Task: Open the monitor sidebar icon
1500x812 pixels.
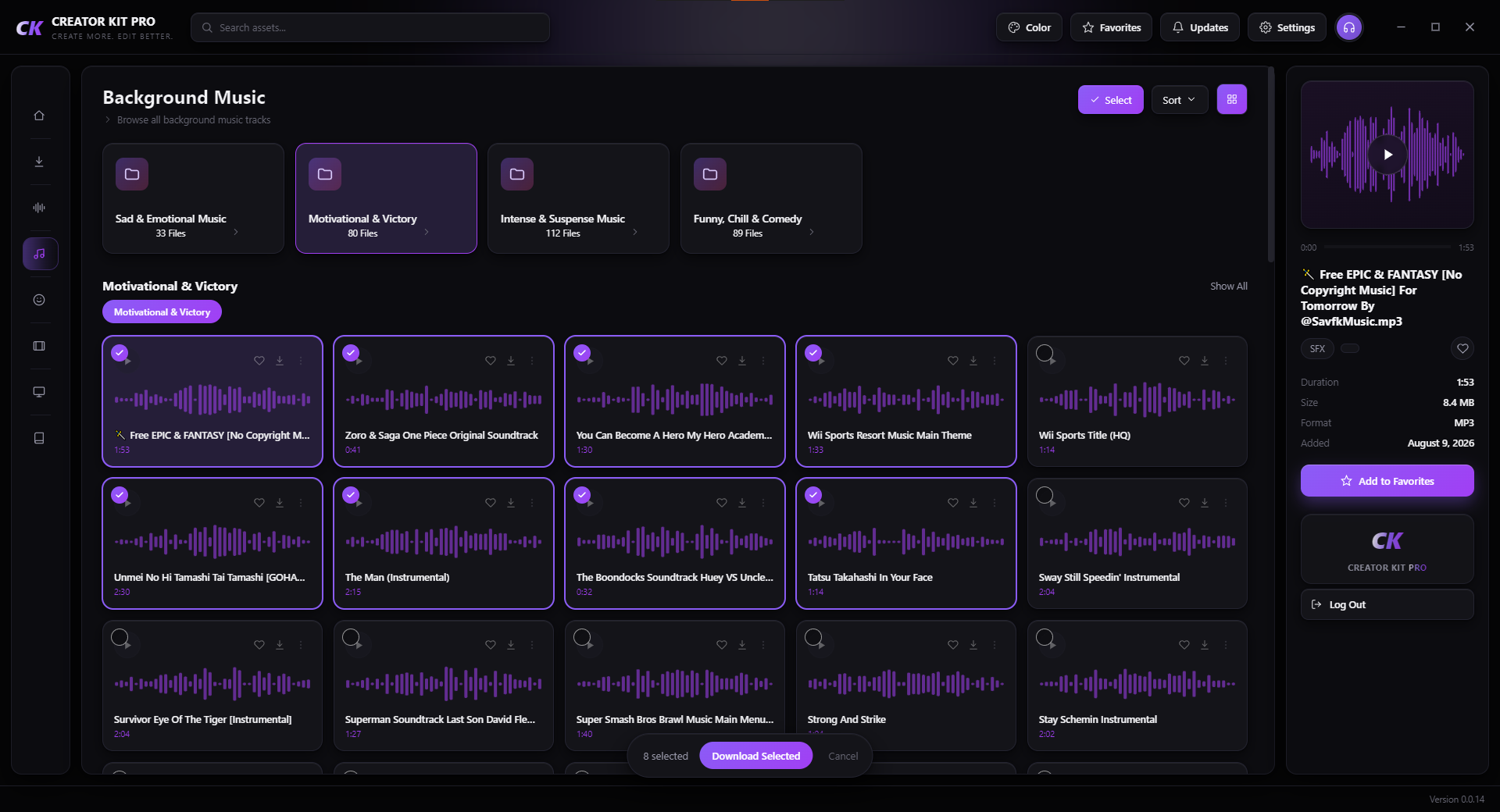Action: [x=39, y=392]
